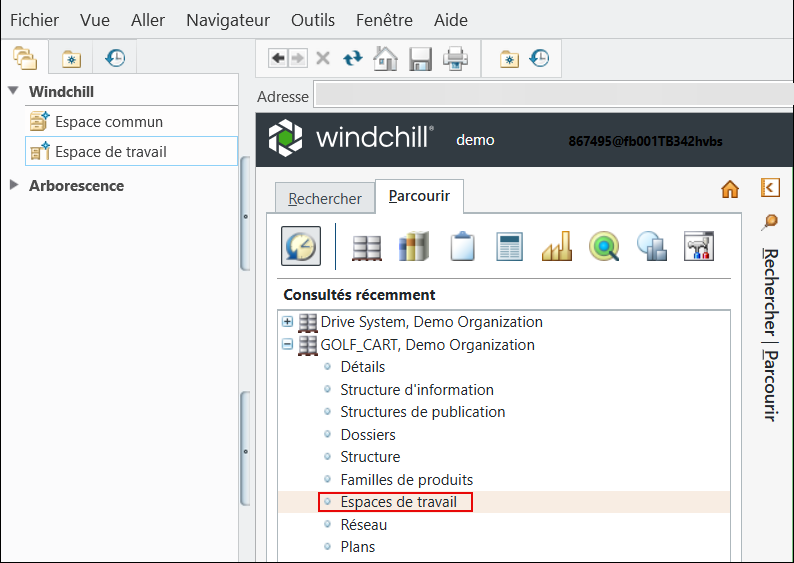Screen dimensions: 794x563
Task: Select the Organizations factory icon
Action: (557, 246)
